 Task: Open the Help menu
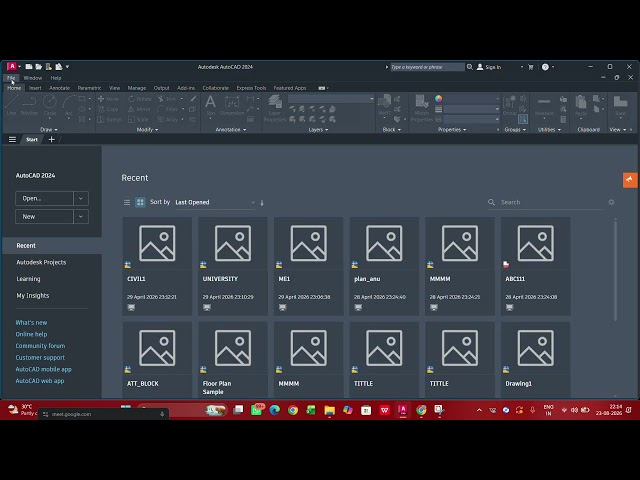click(x=56, y=78)
